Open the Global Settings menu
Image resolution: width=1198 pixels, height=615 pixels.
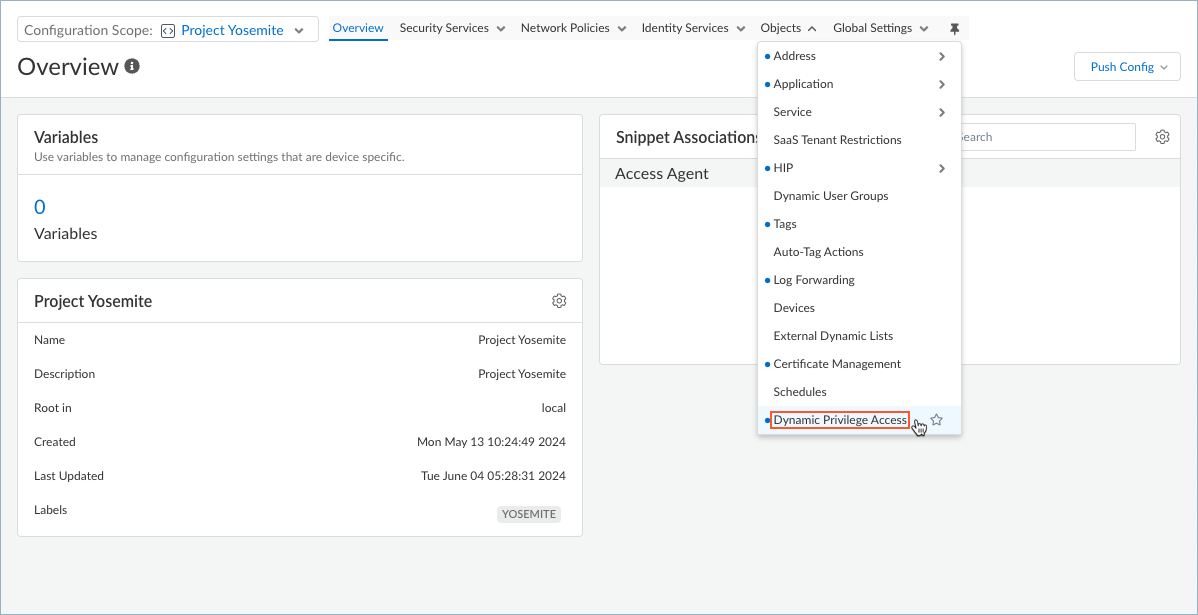880,28
